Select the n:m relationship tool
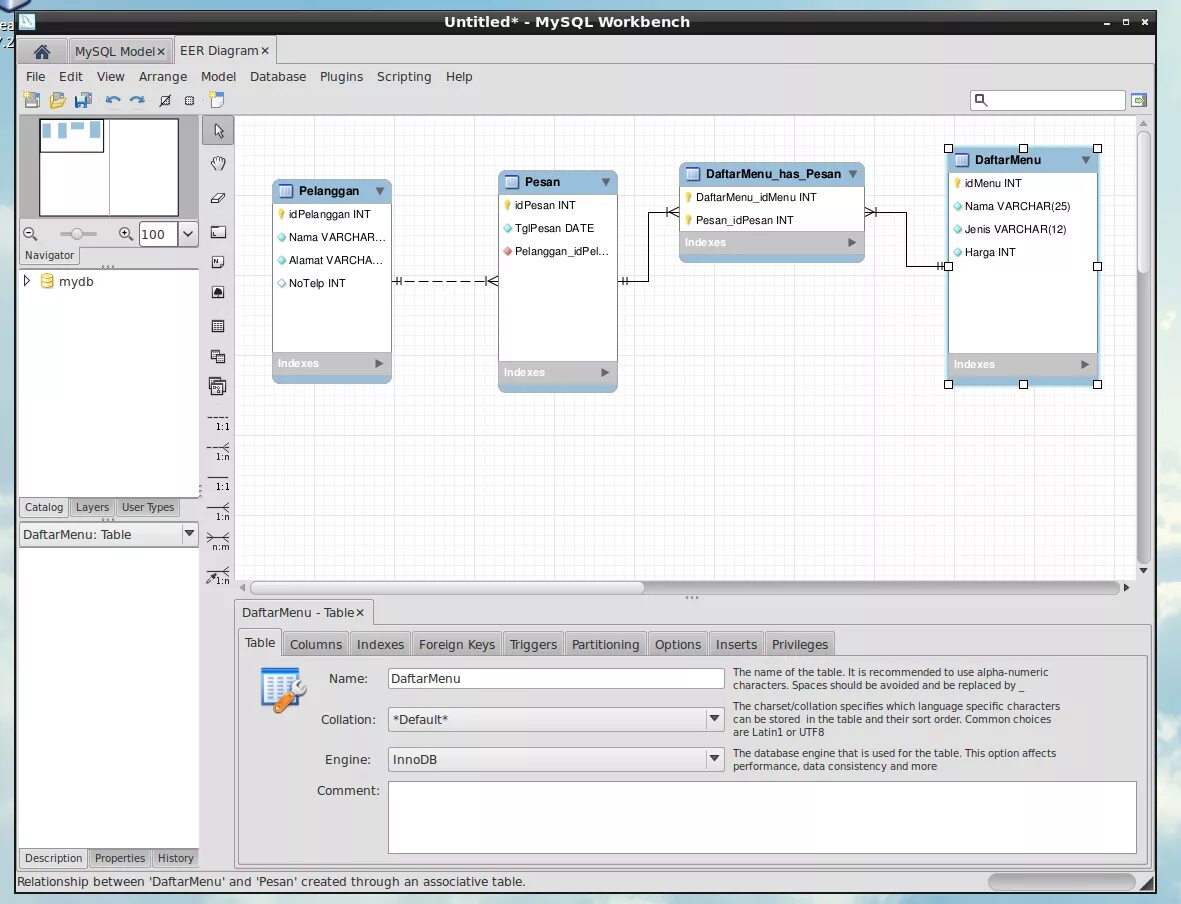Image resolution: width=1181 pixels, height=904 pixels. tap(218, 542)
